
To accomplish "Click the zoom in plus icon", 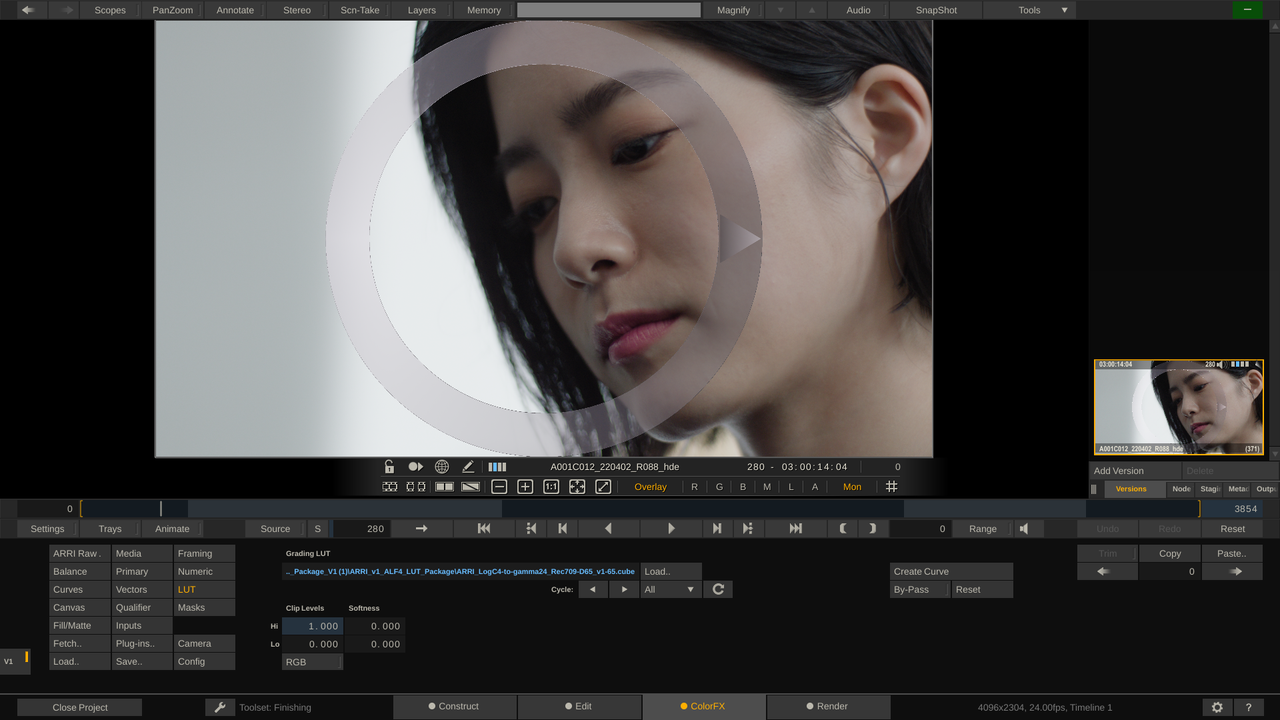I will coord(525,487).
